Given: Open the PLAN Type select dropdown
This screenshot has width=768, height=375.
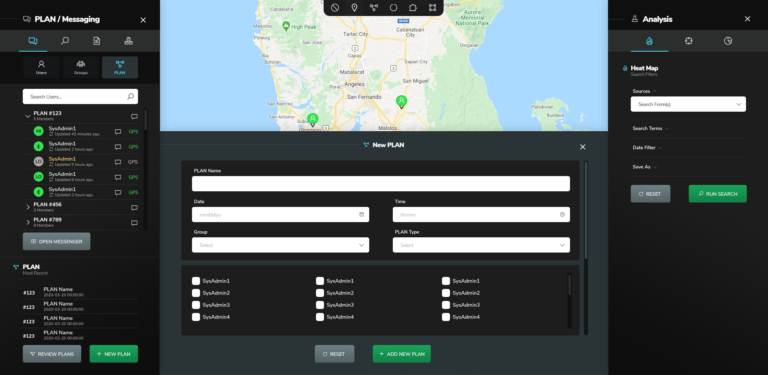Looking at the screenshot, I should tap(481, 245).
